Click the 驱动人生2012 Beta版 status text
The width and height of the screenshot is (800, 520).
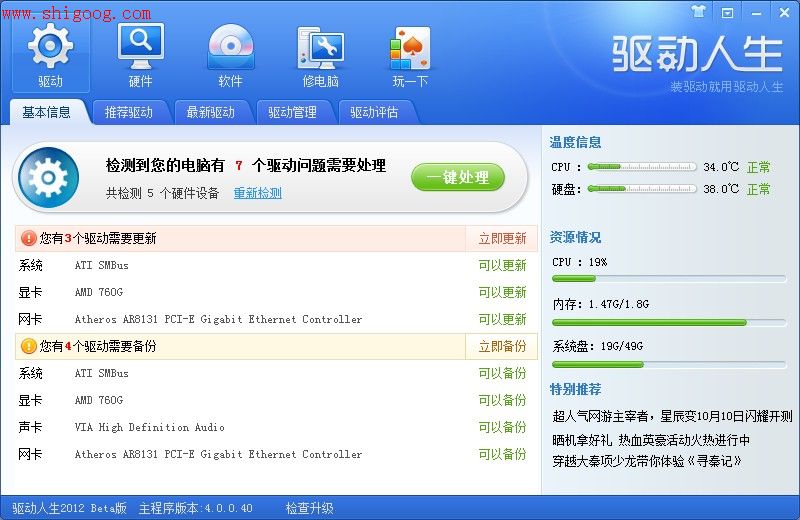pyautogui.click(x=69, y=508)
